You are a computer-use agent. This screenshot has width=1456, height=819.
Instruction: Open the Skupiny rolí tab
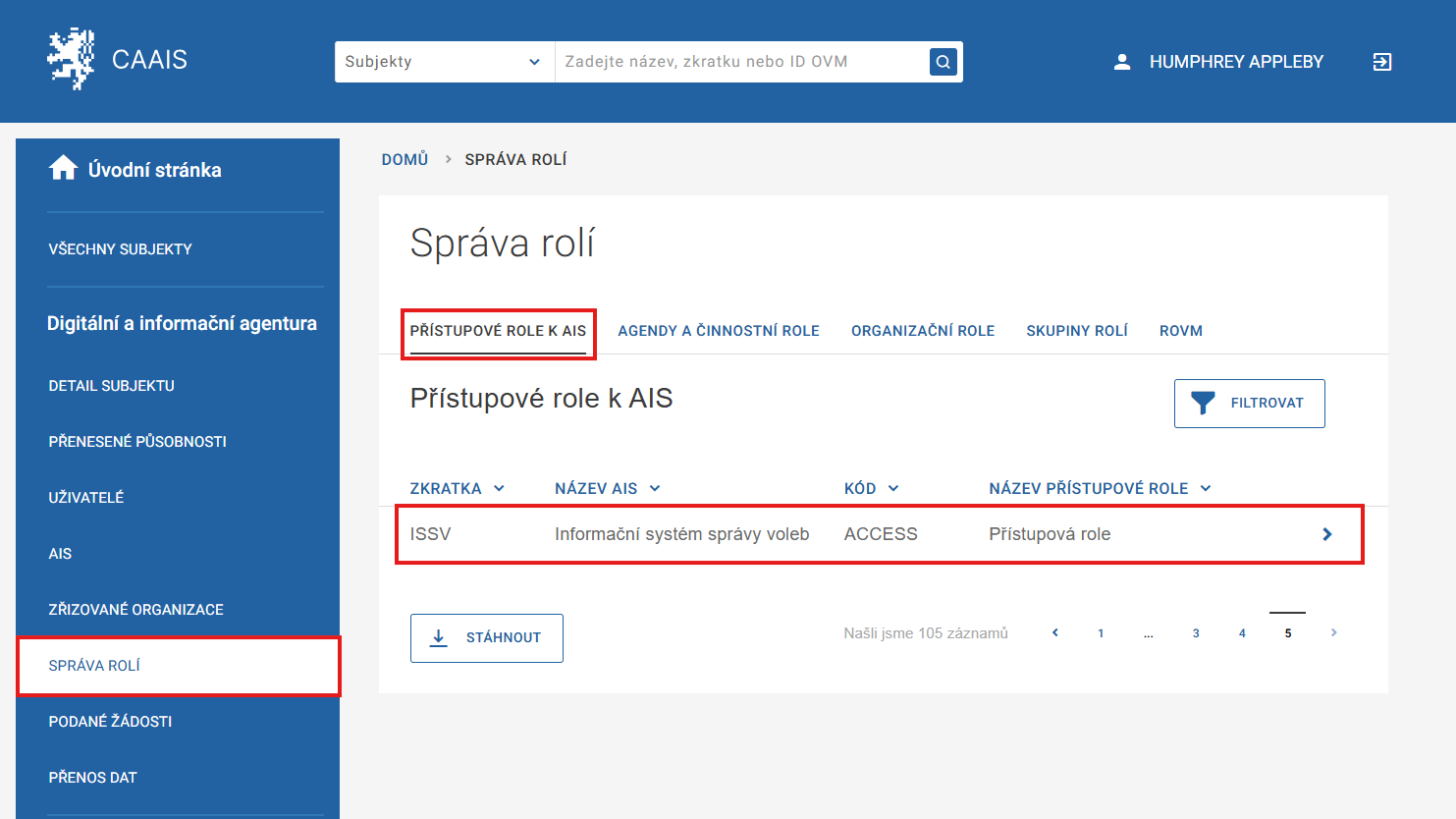tap(1076, 331)
